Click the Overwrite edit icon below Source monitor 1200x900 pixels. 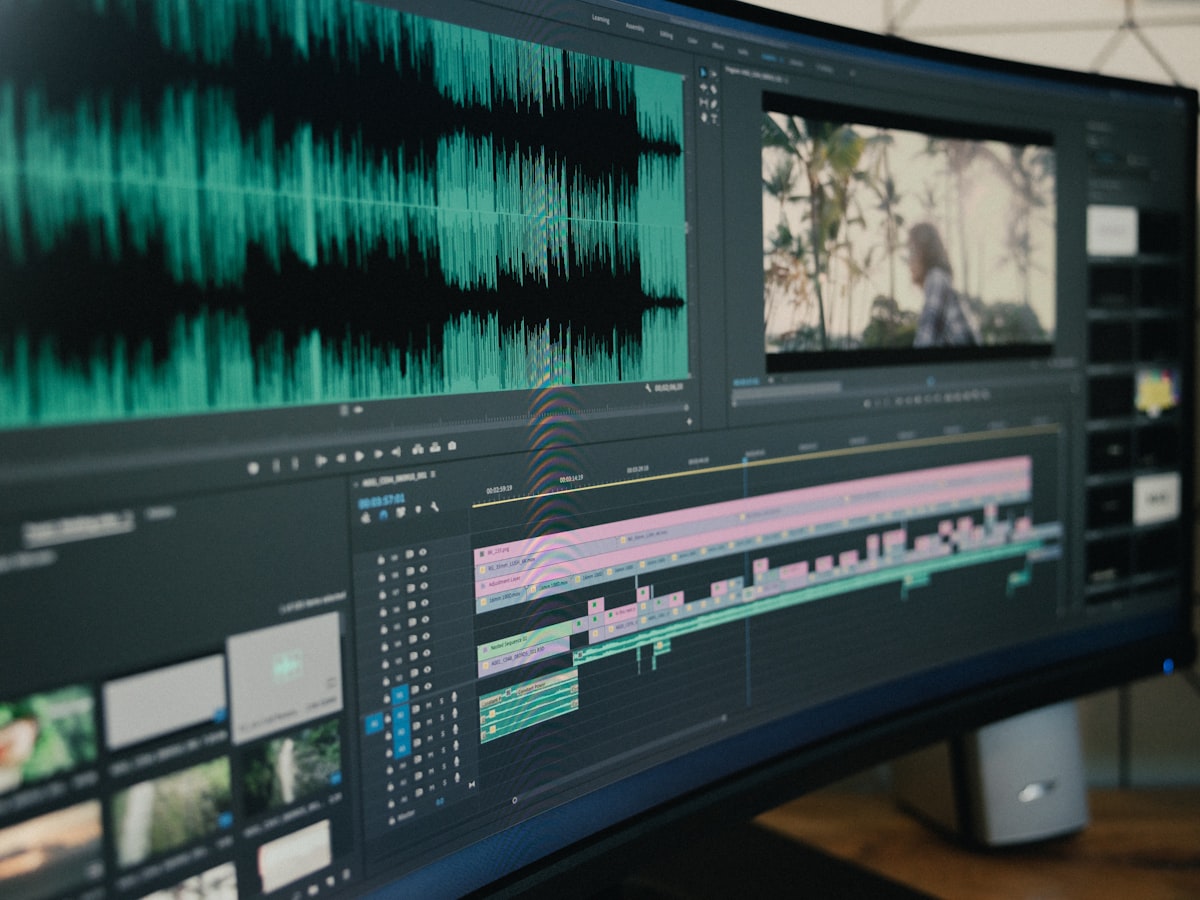tap(435, 448)
